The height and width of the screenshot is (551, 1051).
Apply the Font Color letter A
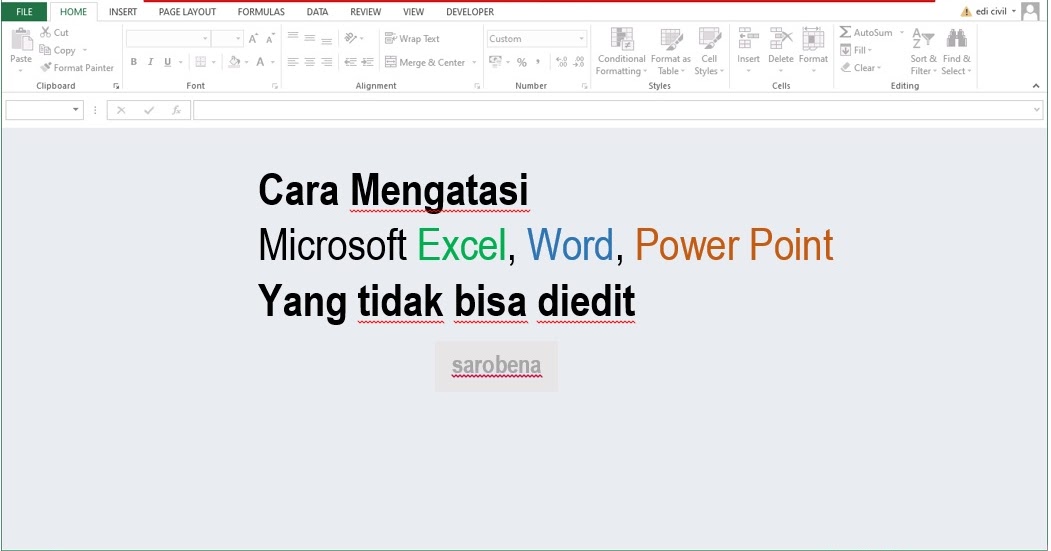pyautogui.click(x=260, y=62)
